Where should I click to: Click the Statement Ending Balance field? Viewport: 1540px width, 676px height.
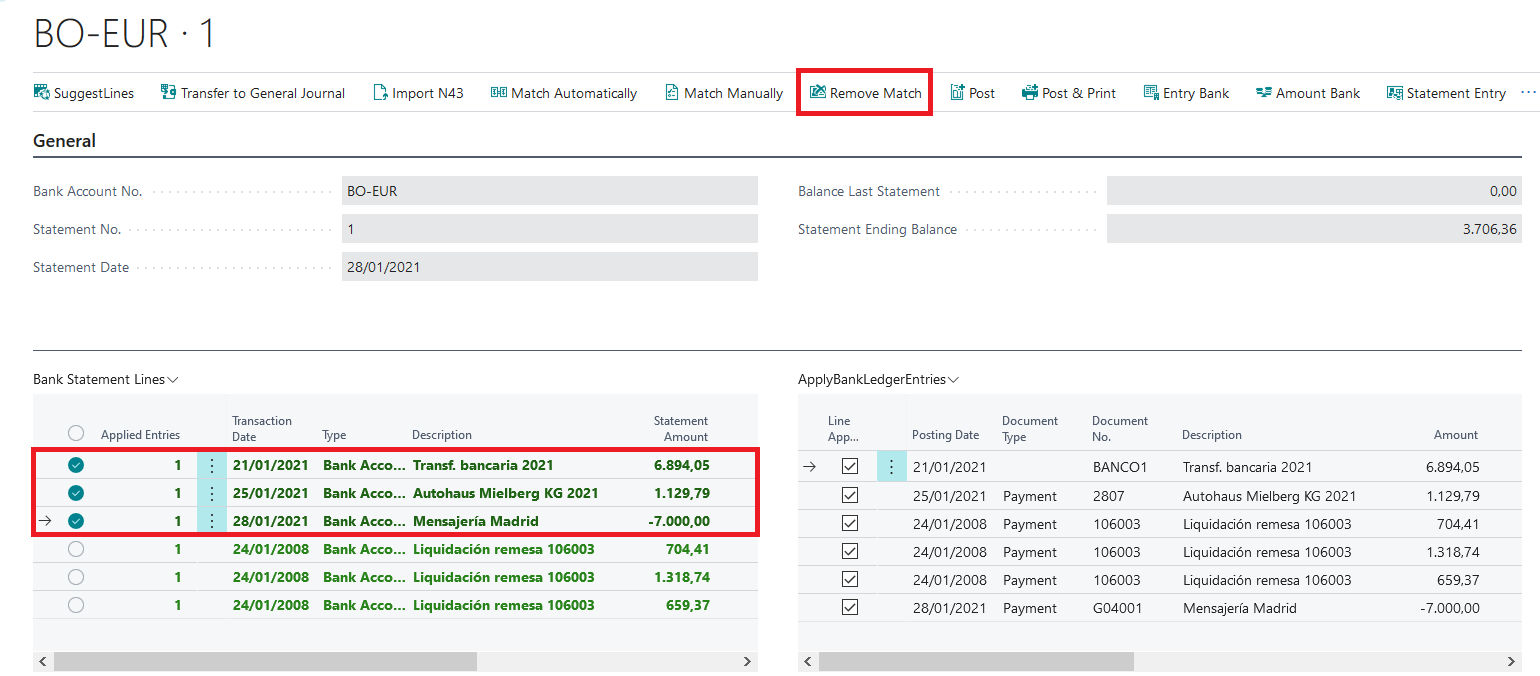[x=1314, y=229]
